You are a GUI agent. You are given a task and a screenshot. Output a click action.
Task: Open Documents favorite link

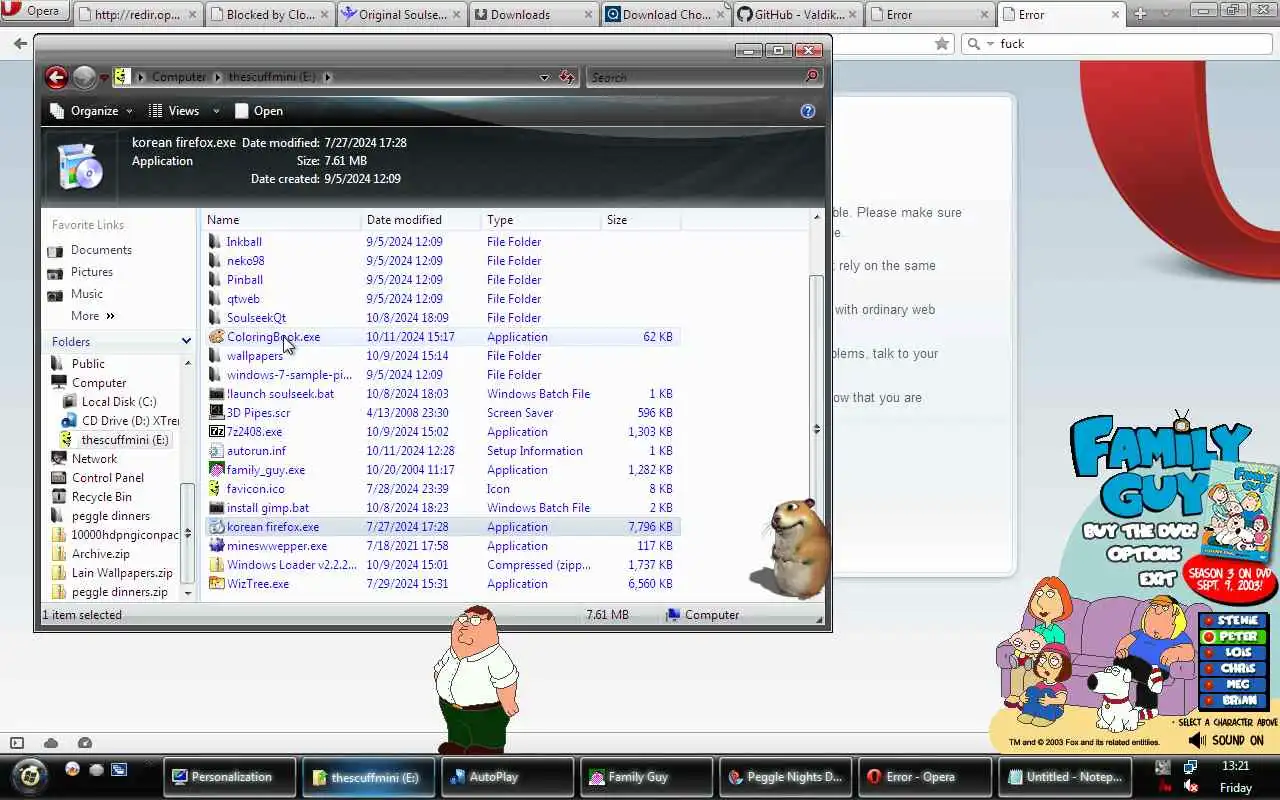coord(101,250)
